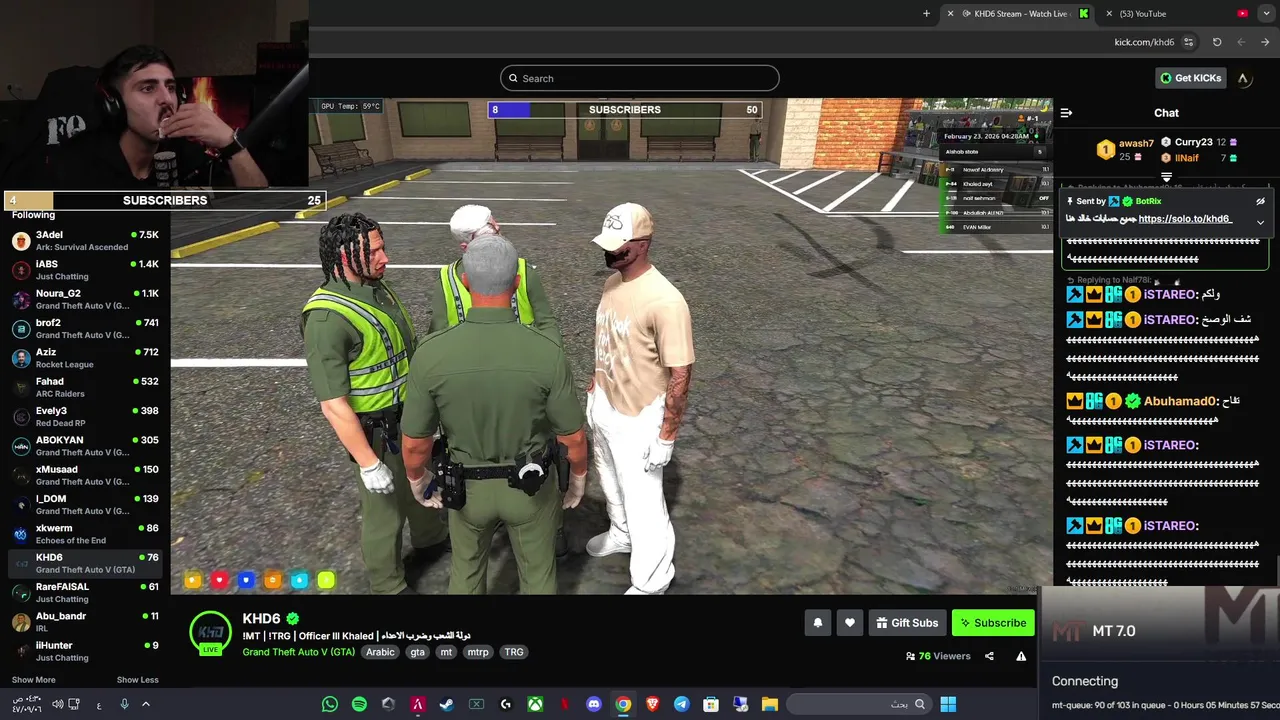Close the (53) YouTube tab
Image resolution: width=1280 pixels, height=720 pixels.
click(1109, 14)
